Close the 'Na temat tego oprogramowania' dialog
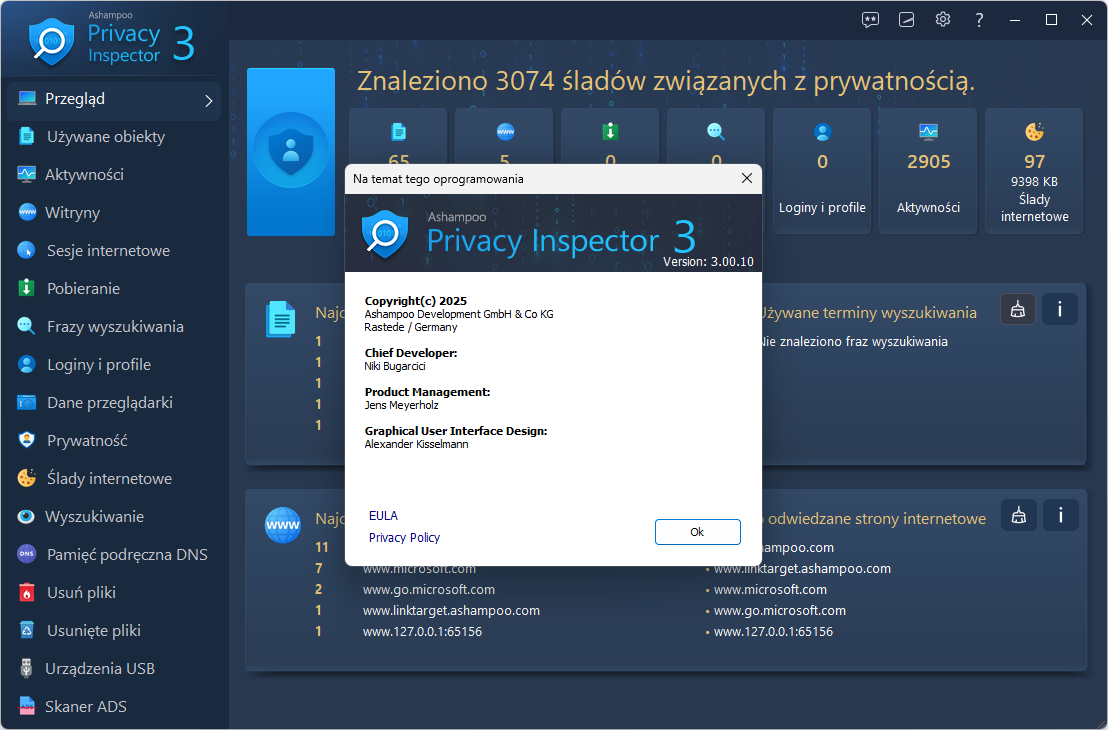Viewport: 1108px width, 730px height. [747, 179]
